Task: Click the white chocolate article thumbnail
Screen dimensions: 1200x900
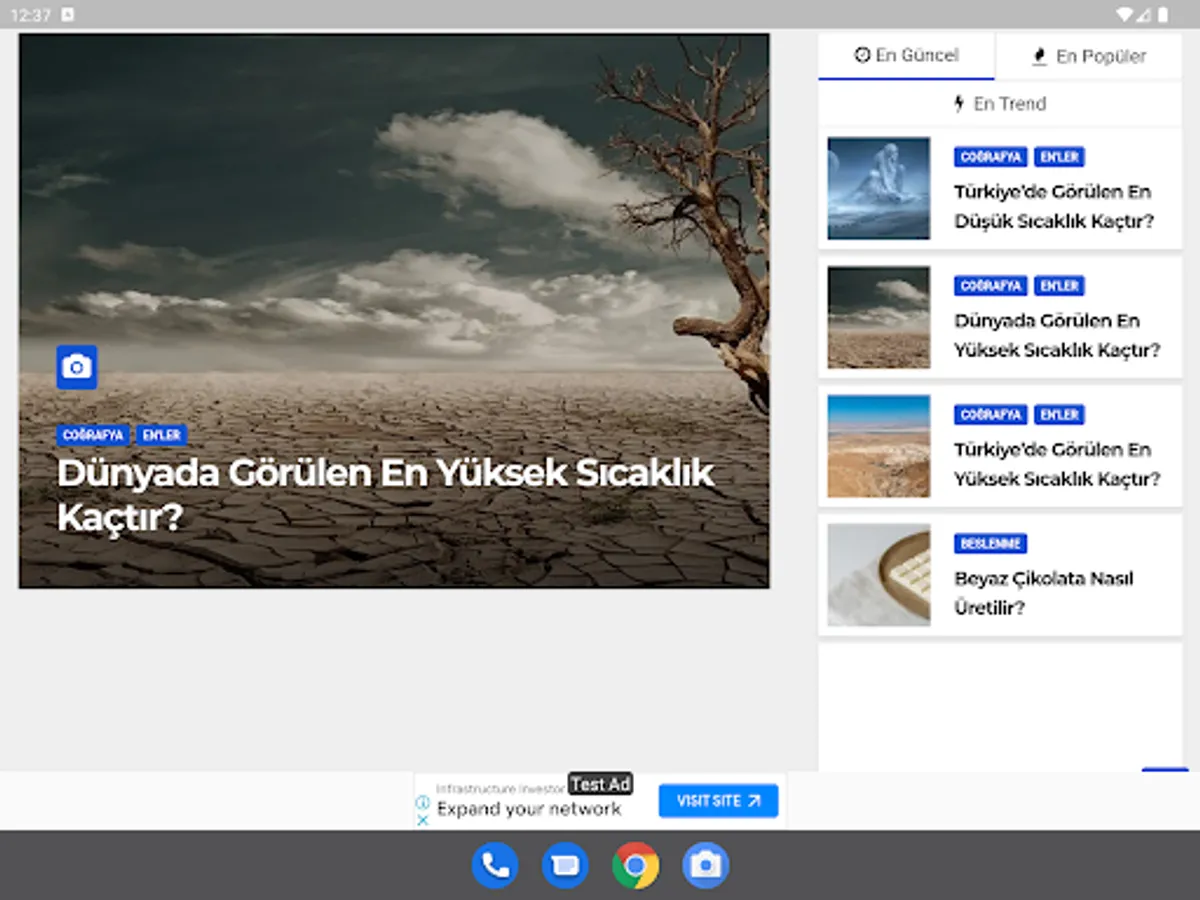Action: point(879,575)
